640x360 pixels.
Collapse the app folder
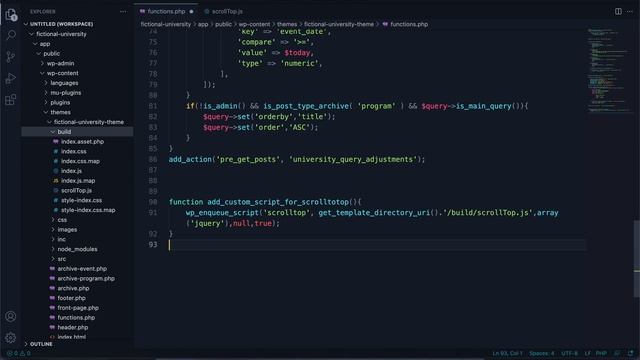[45, 44]
